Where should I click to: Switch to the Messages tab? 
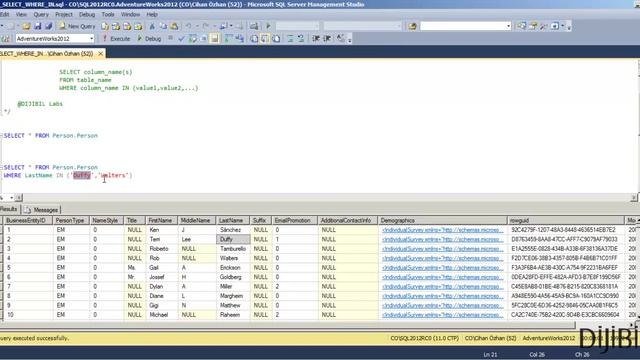pyautogui.click(x=41, y=210)
